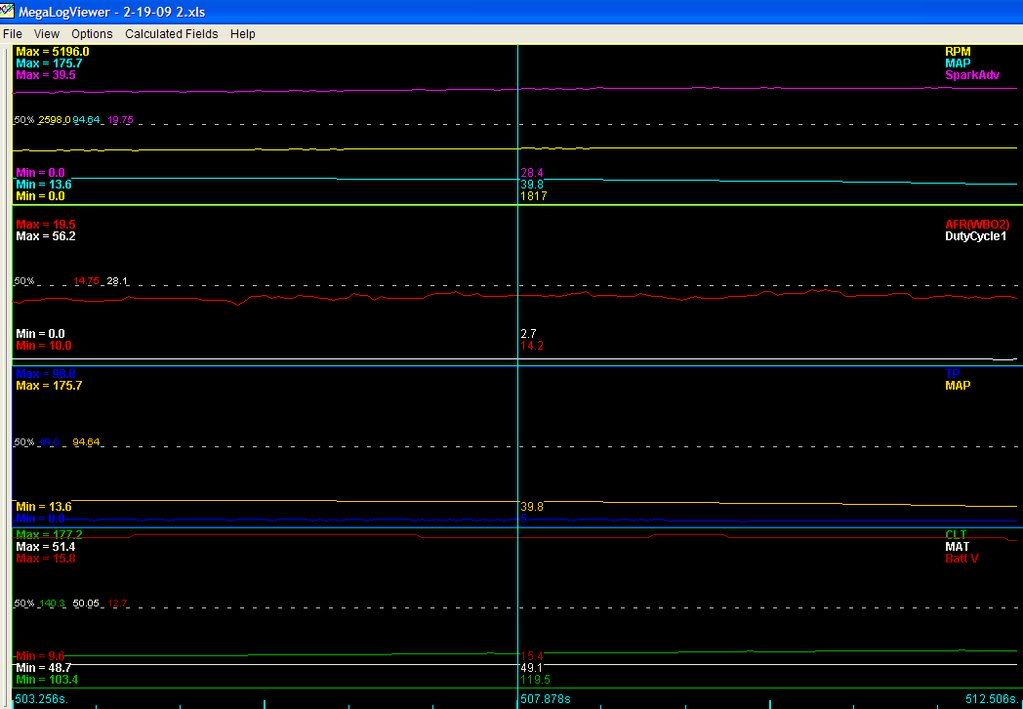Select the SparkAdv channel label
Viewport: 1023px width, 709px height.
pos(971,74)
